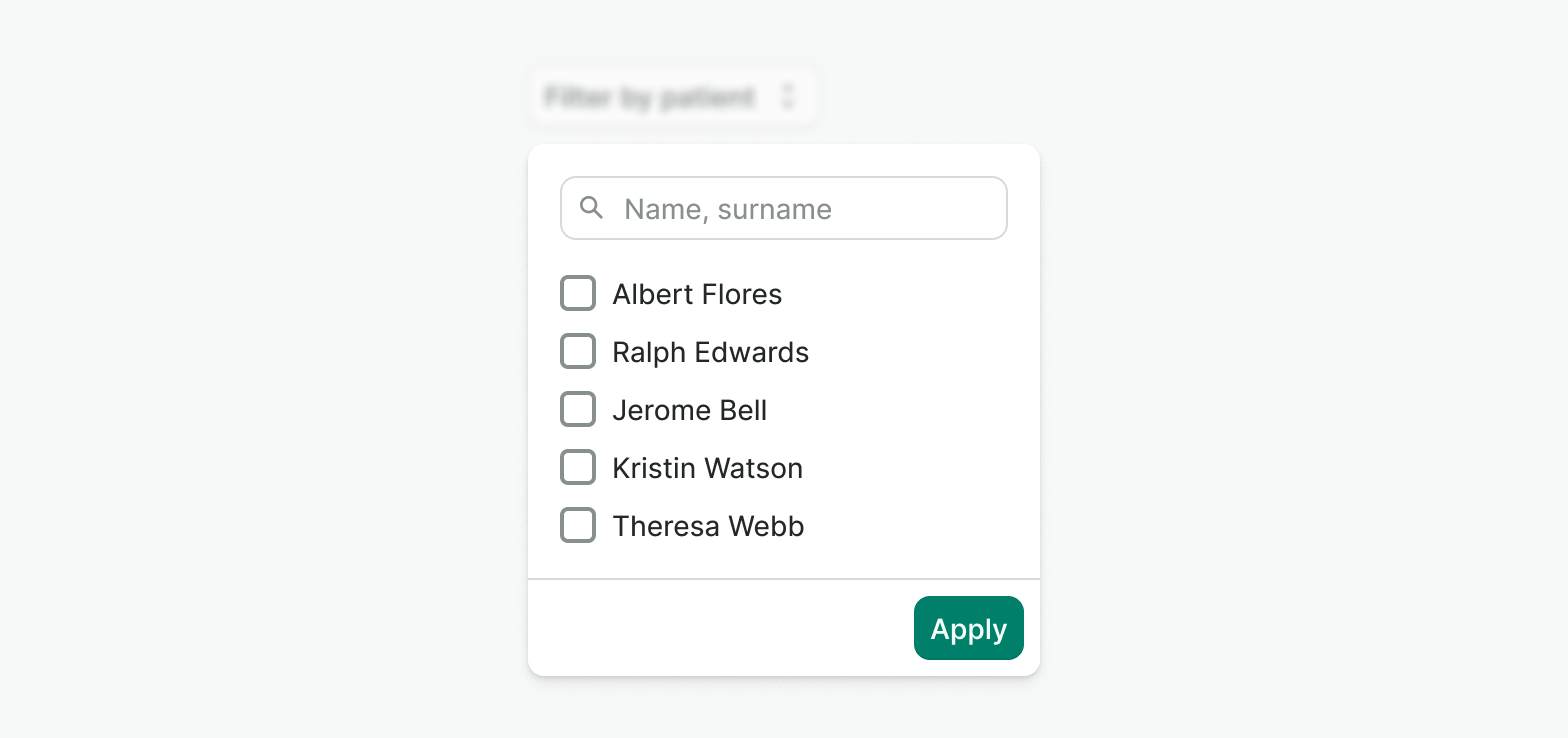The image size is (1568, 738).
Task: Click the up-down chevron on patient filter
Action: coord(788,97)
